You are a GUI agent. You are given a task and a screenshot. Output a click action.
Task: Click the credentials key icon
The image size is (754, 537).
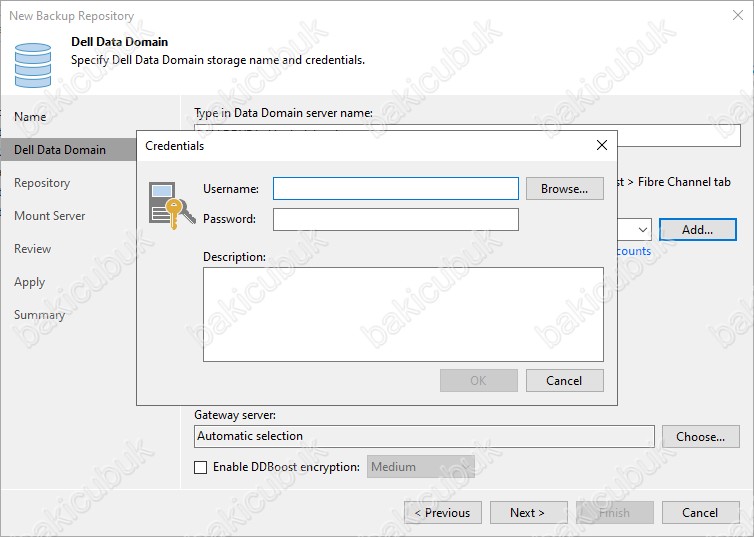pos(172,205)
